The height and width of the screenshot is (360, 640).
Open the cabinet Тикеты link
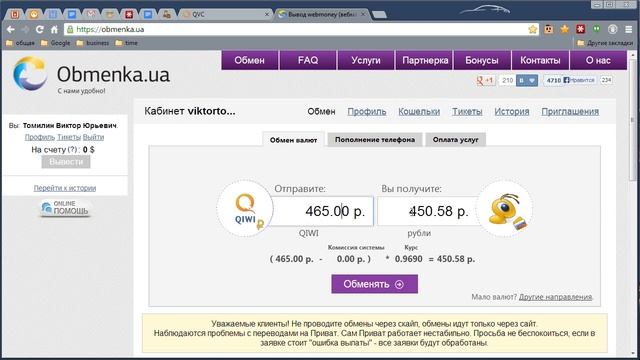pyautogui.click(x=467, y=111)
